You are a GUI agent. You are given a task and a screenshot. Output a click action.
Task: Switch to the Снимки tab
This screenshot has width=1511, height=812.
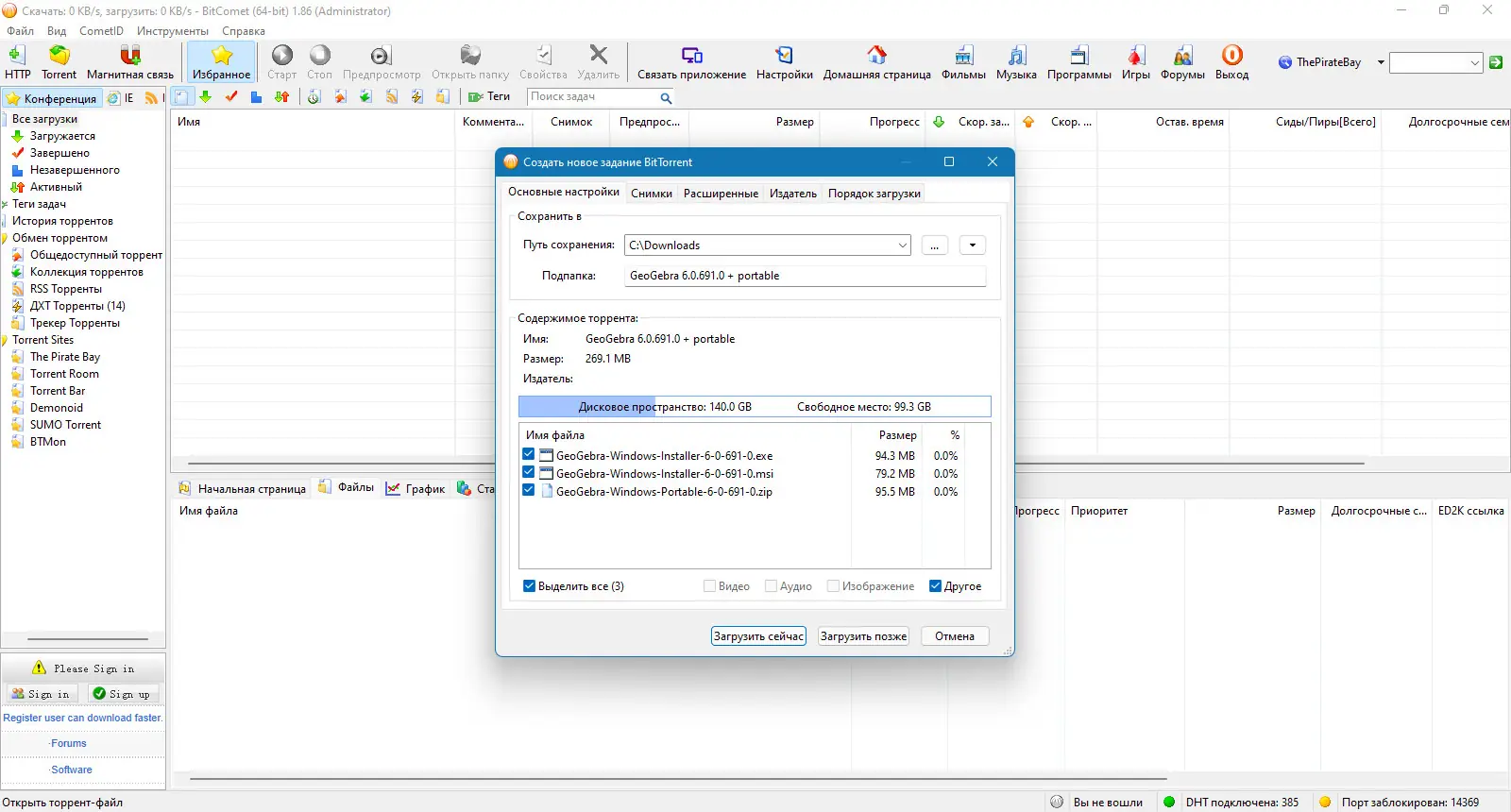tap(652, 194)
